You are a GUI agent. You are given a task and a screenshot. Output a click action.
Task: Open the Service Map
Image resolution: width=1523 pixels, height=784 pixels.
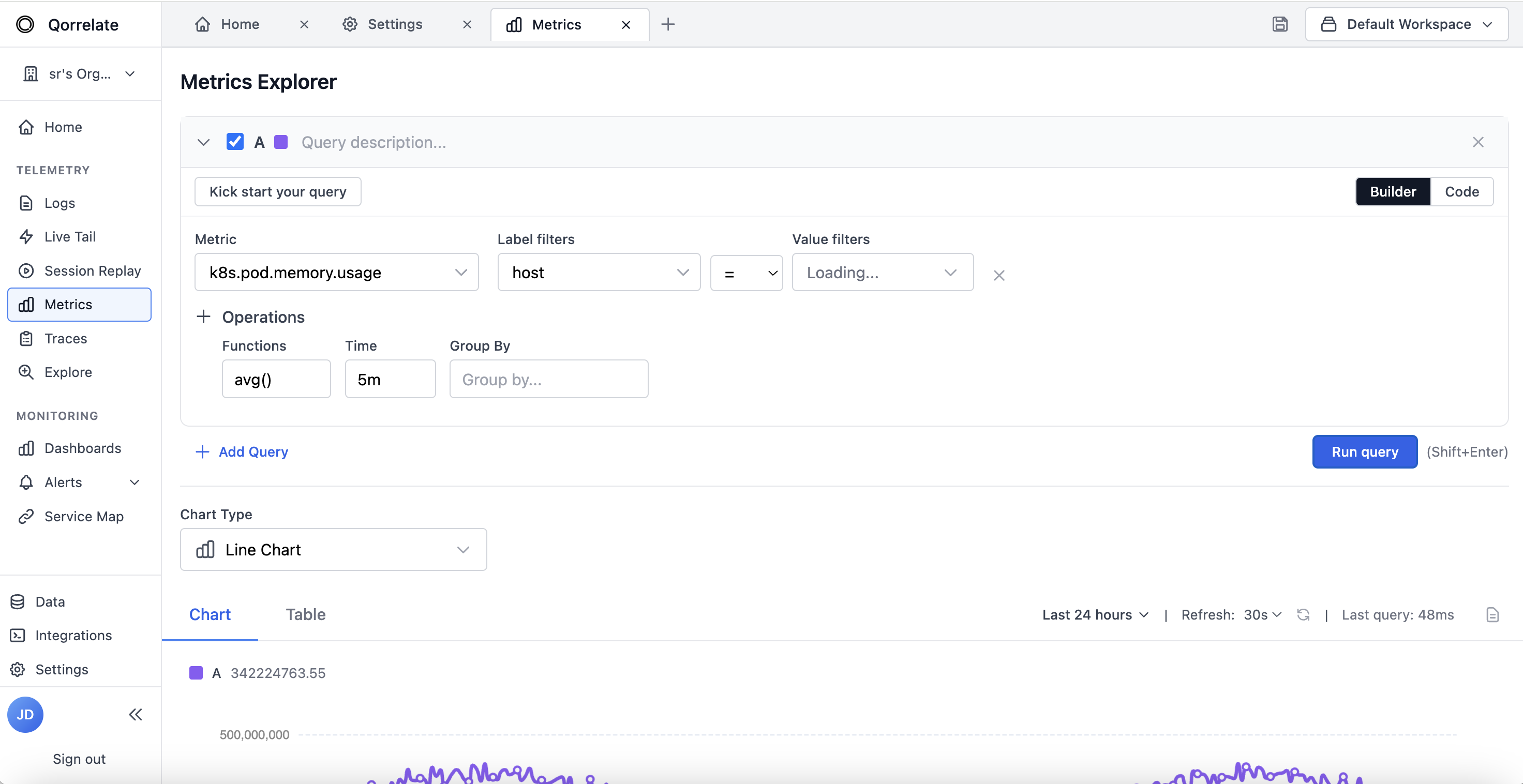pos(84,516)
